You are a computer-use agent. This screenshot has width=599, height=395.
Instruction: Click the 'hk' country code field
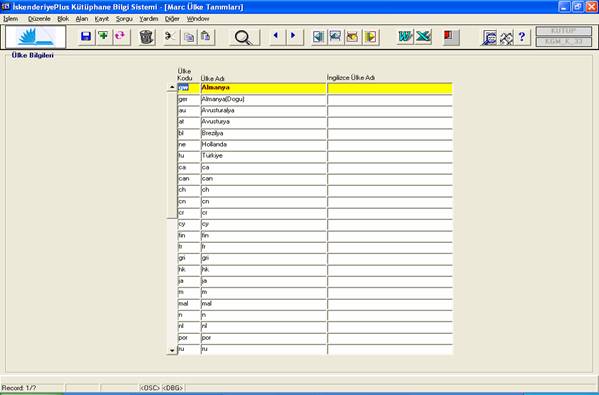click(189, 270)
